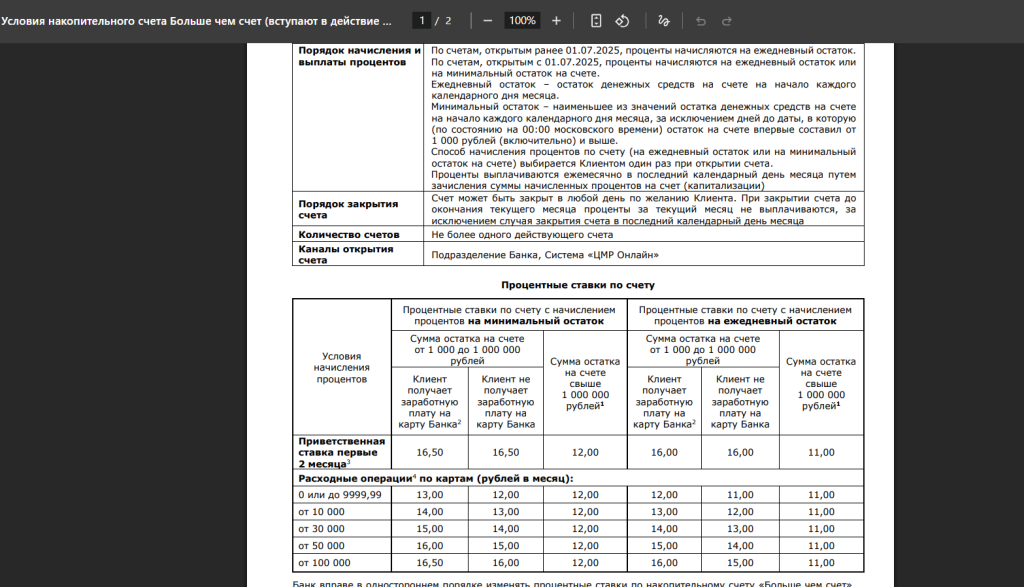Click the "Расходные операции по картам" subheading

(x=436, y=478)
